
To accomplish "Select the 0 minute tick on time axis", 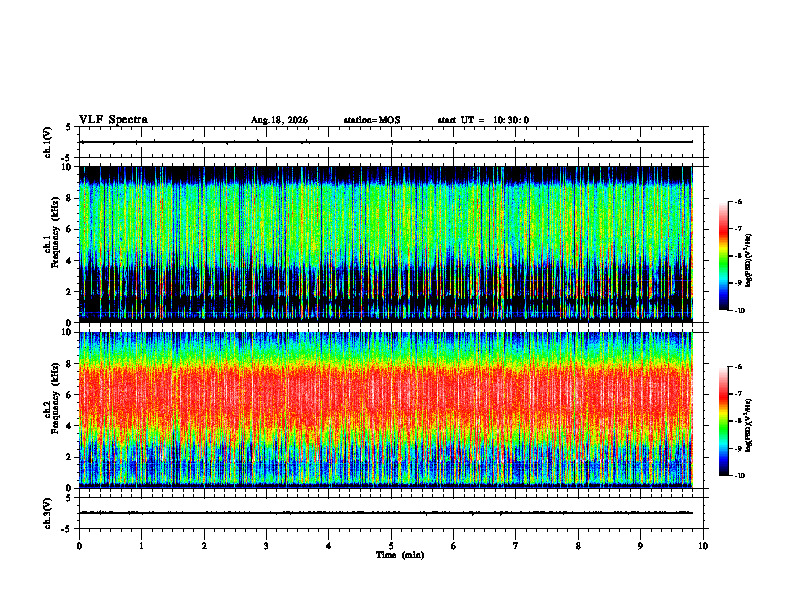I will (79, 546).
